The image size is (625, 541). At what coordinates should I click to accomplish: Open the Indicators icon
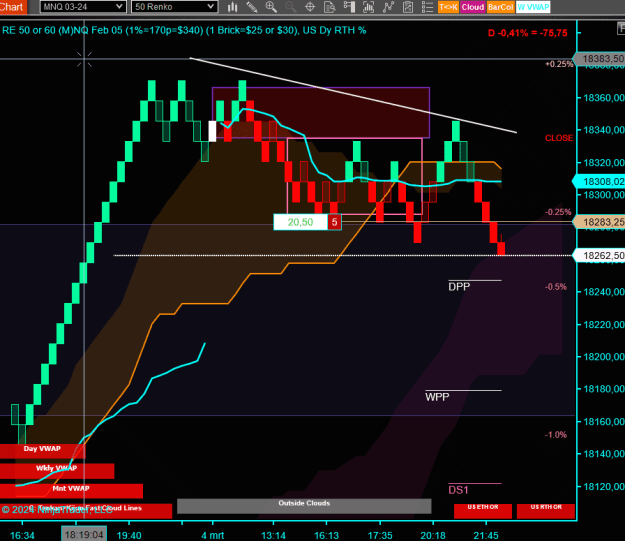(x=388, y=7)
